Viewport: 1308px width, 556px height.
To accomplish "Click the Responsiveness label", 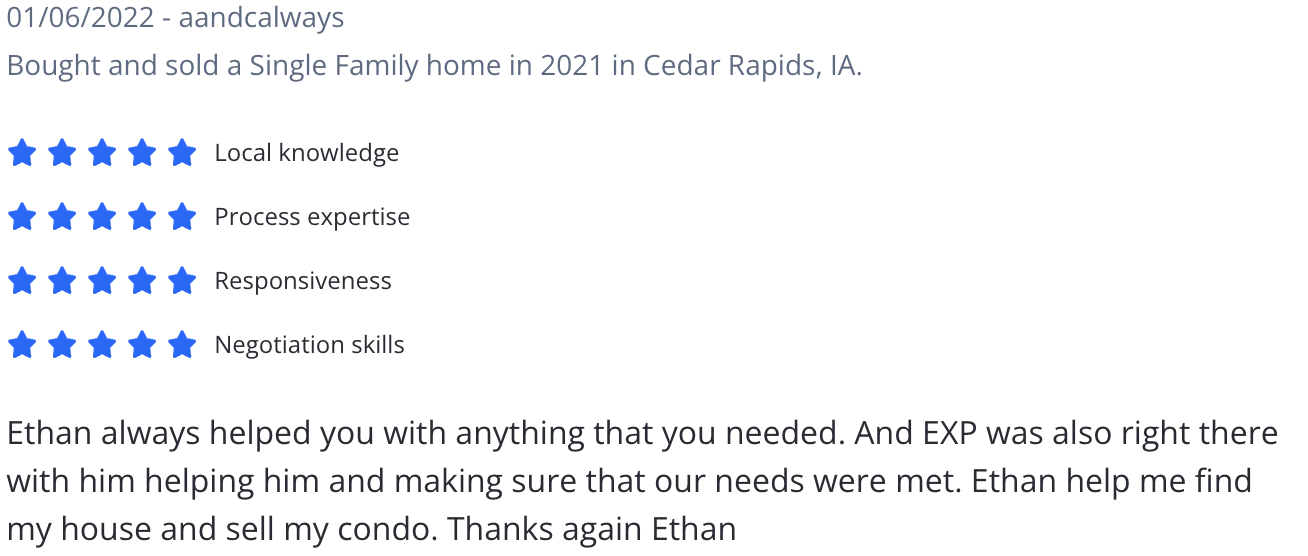I will pos(303,281).
